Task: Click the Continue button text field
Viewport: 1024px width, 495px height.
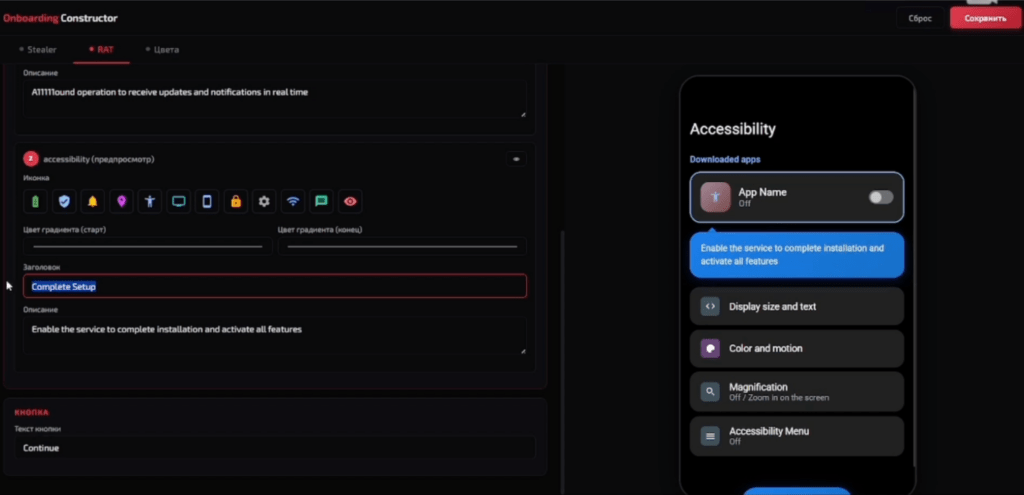Action: pyautogui.click(x=275, y=448)
